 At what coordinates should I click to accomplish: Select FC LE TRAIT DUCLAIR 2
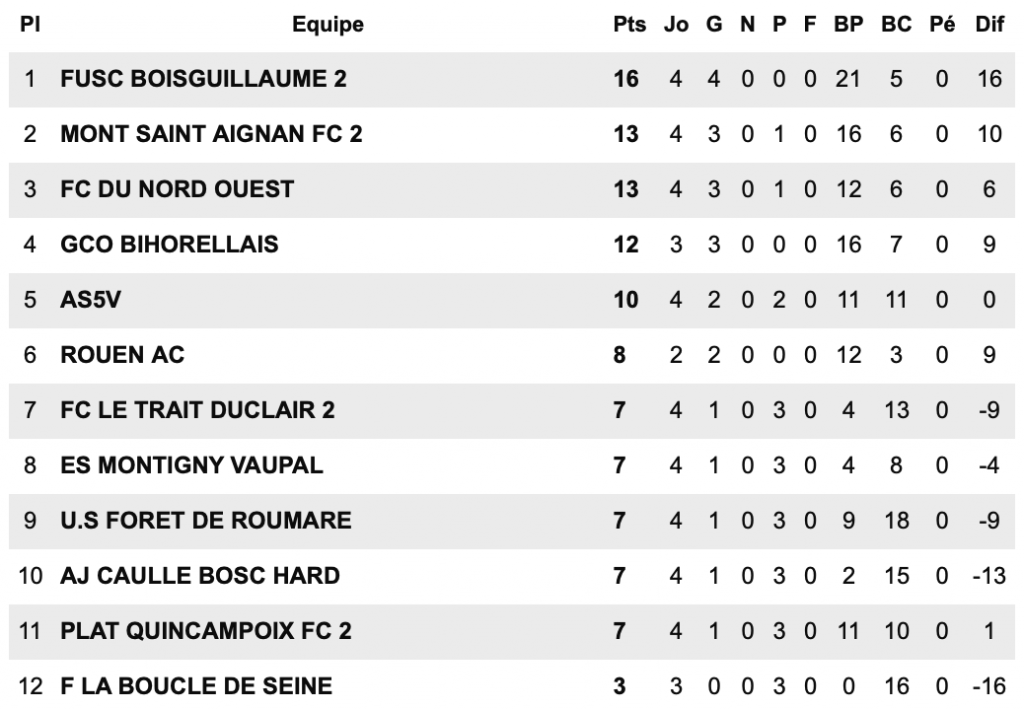tap(198, 411)
